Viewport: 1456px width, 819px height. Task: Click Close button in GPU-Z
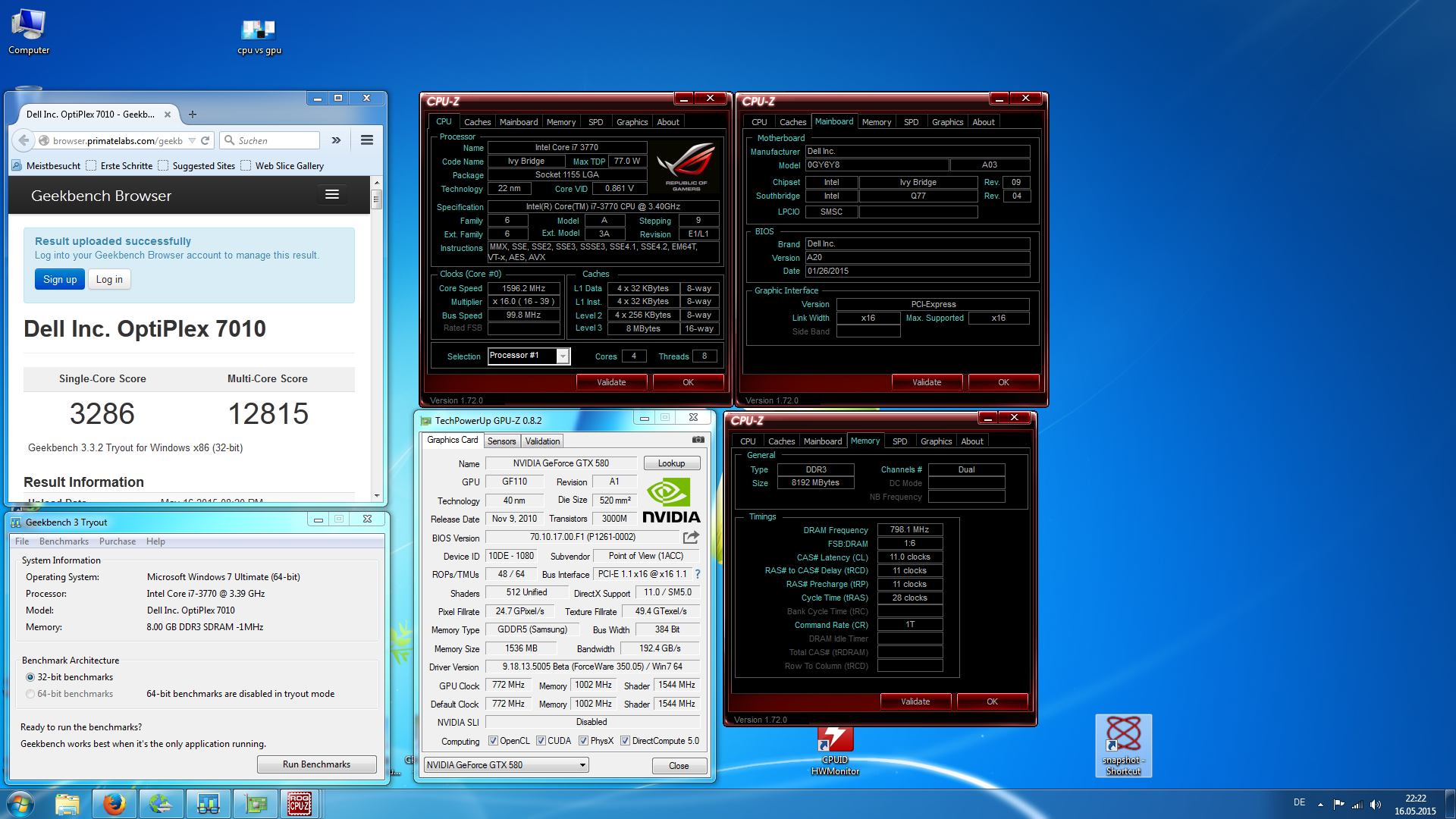click(679, 766)
